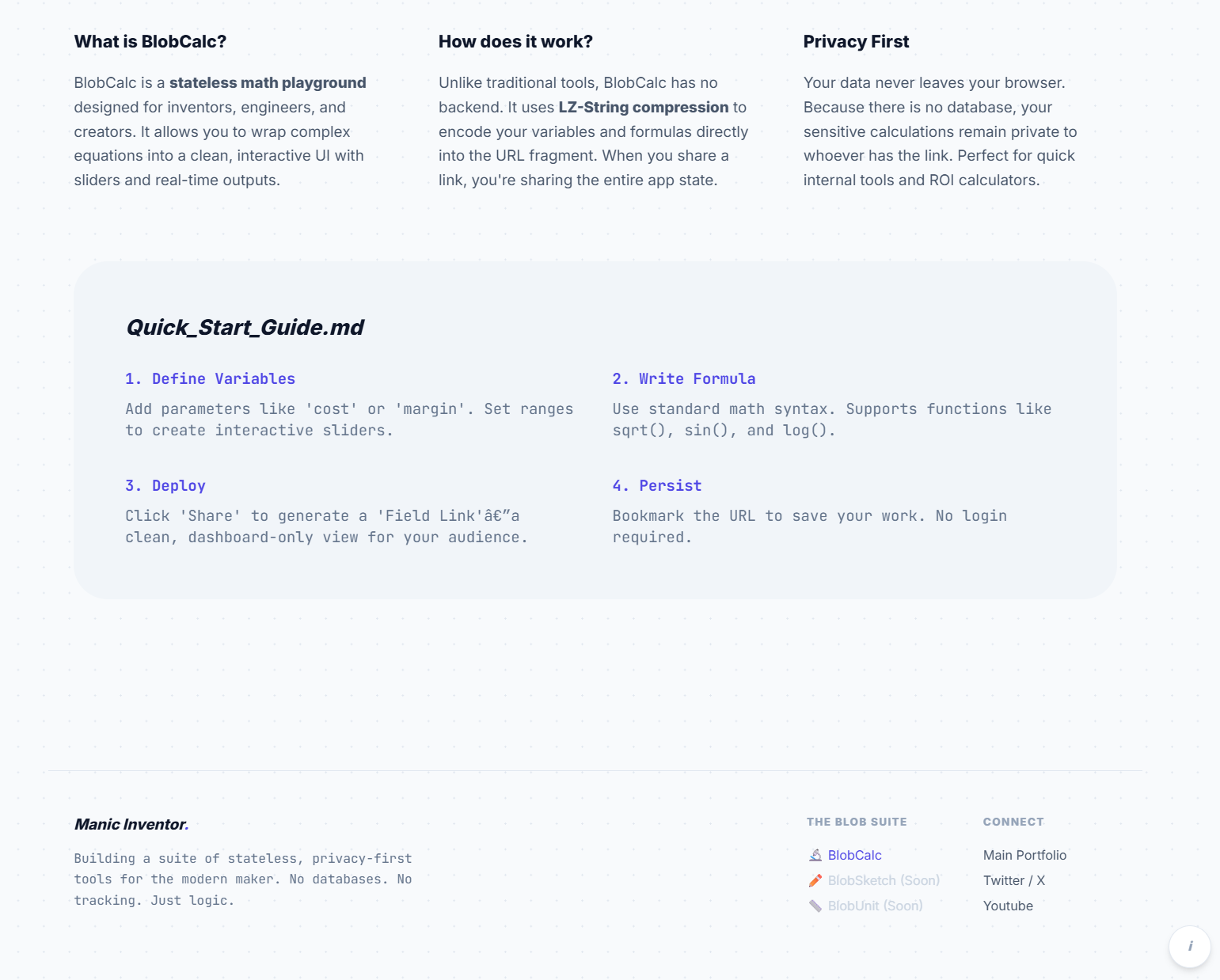The height and width of the screenshot is (980, 1220).
Task: Click the Quick_Start_Guide.md heading
Action: (245, 327)
